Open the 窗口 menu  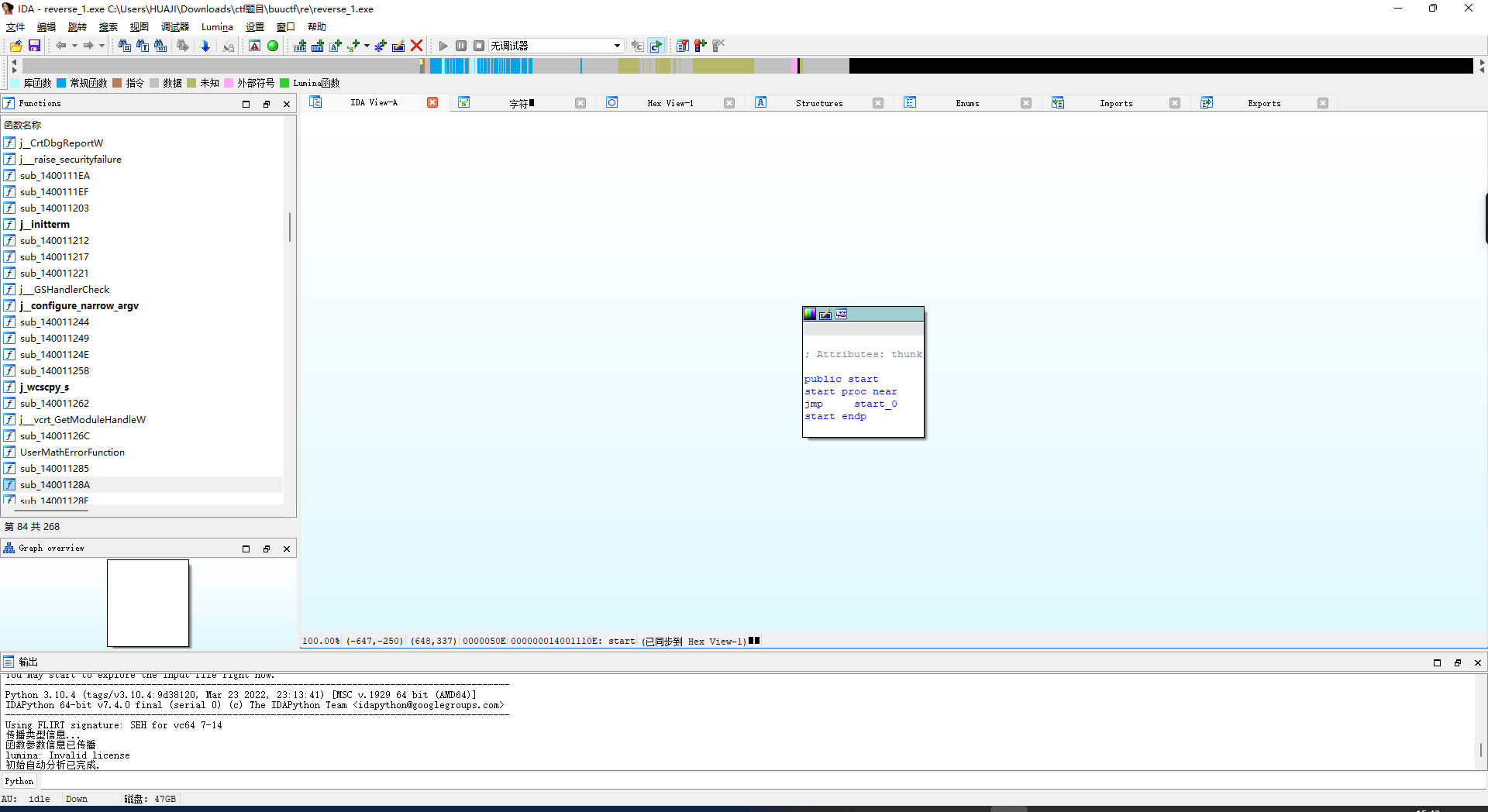(286, 27)
